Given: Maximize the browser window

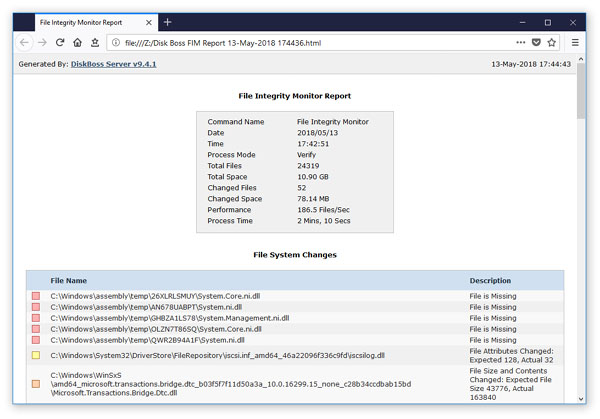Looking at the screenshot, I should 548,23.
